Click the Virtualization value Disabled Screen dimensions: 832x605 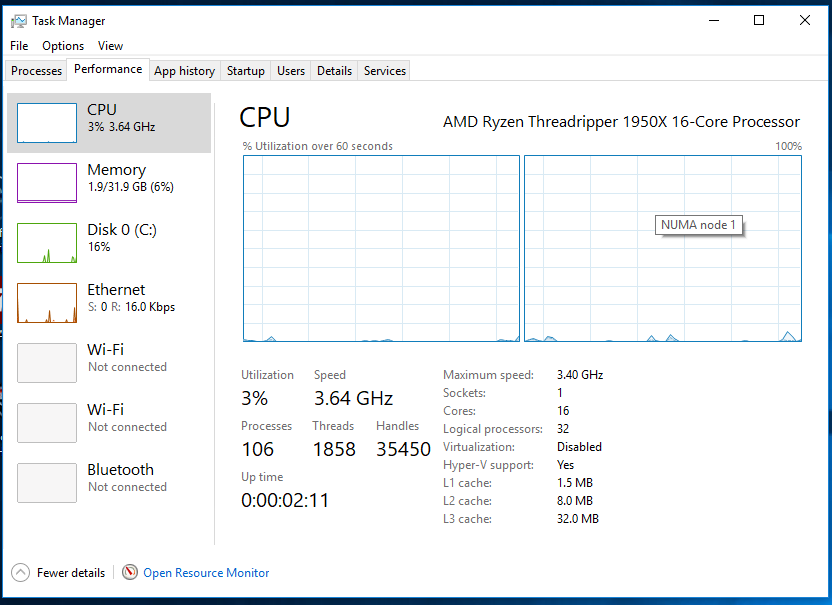point(579,447)
